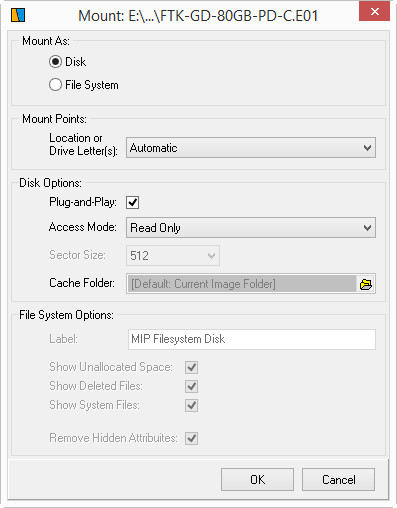Expand the Read Only access mode dropdown
The height and width of the screenshot is (508, 397).
[x=251, y=228]
